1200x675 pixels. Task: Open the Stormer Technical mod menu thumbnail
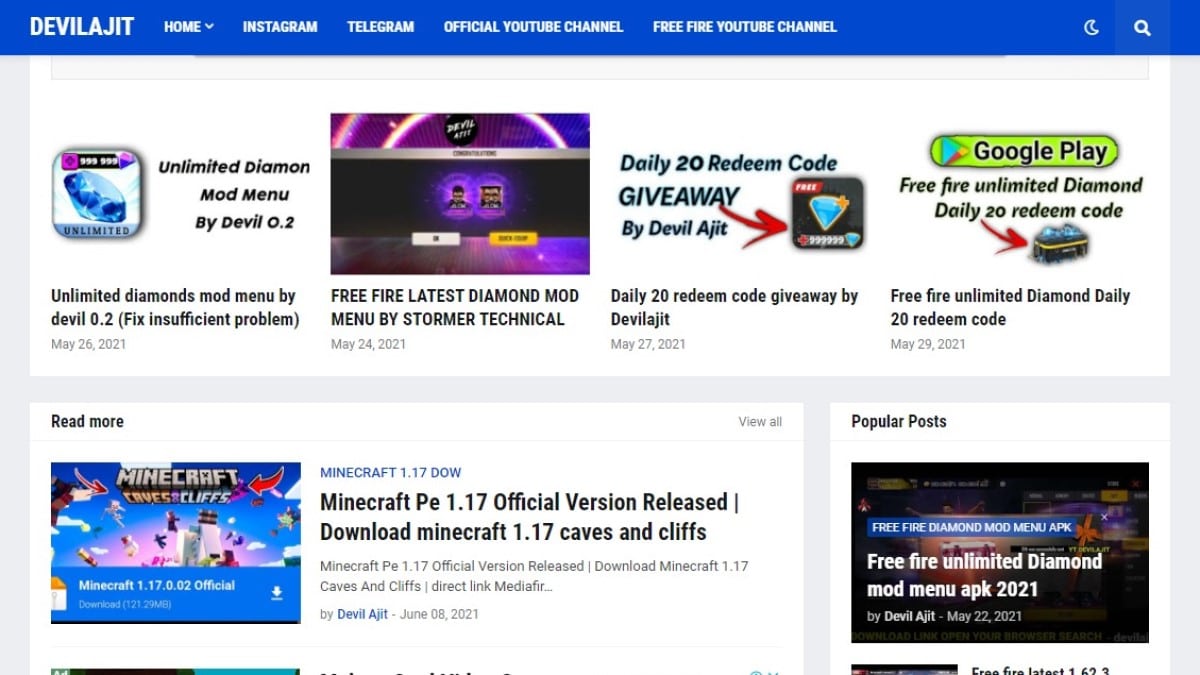[460, 194]
